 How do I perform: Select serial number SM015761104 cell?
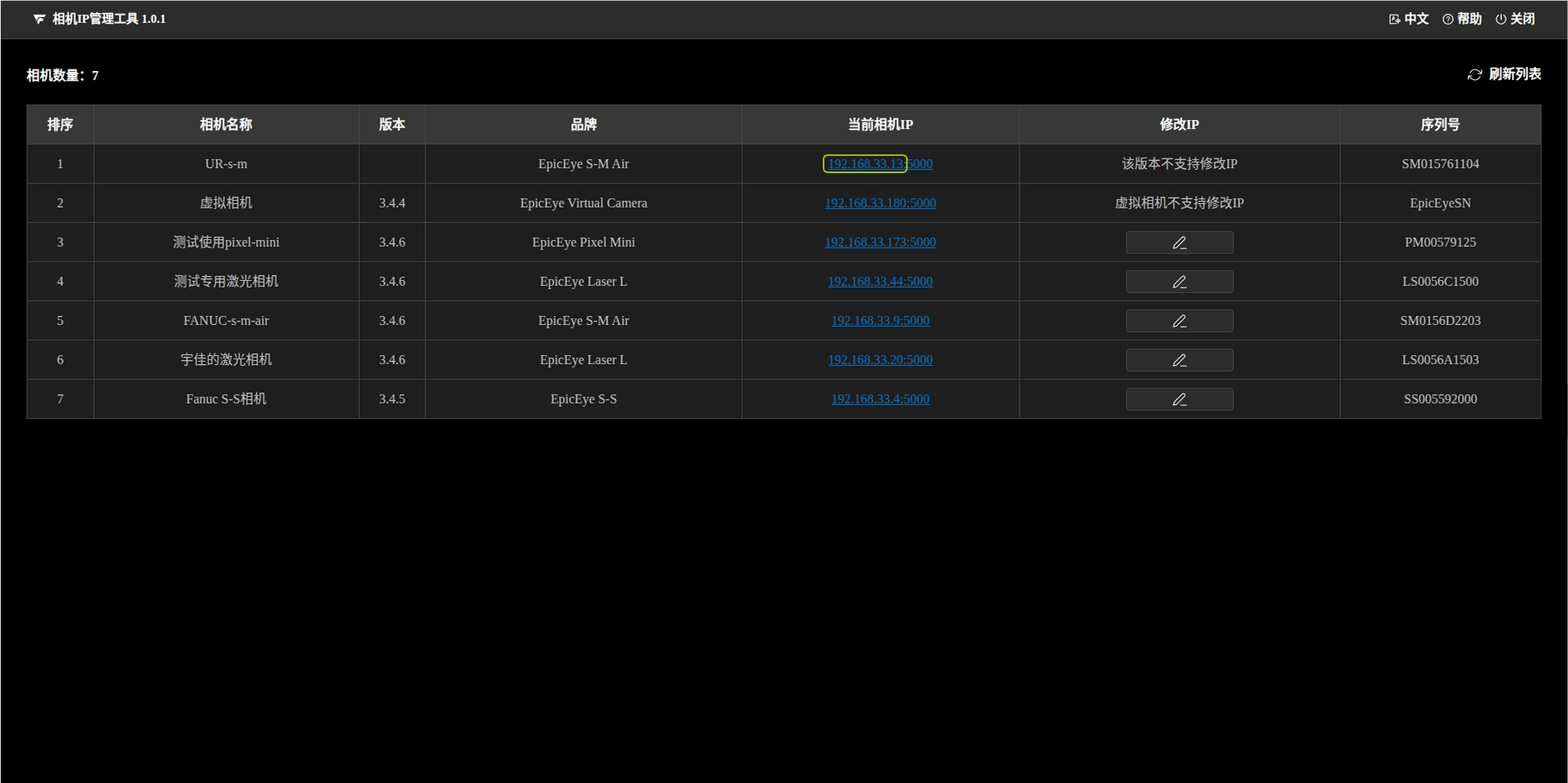coord(1439,164)
